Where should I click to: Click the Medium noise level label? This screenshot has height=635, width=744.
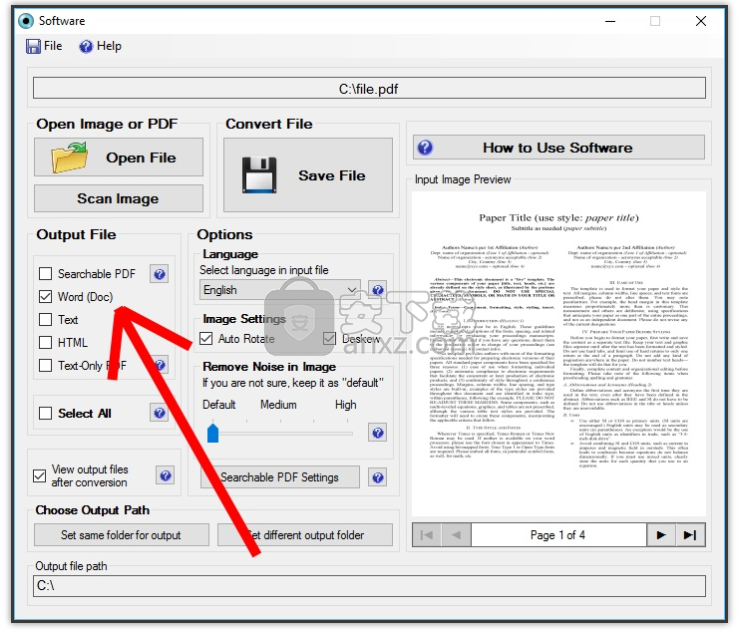click(x=279, y=405)
